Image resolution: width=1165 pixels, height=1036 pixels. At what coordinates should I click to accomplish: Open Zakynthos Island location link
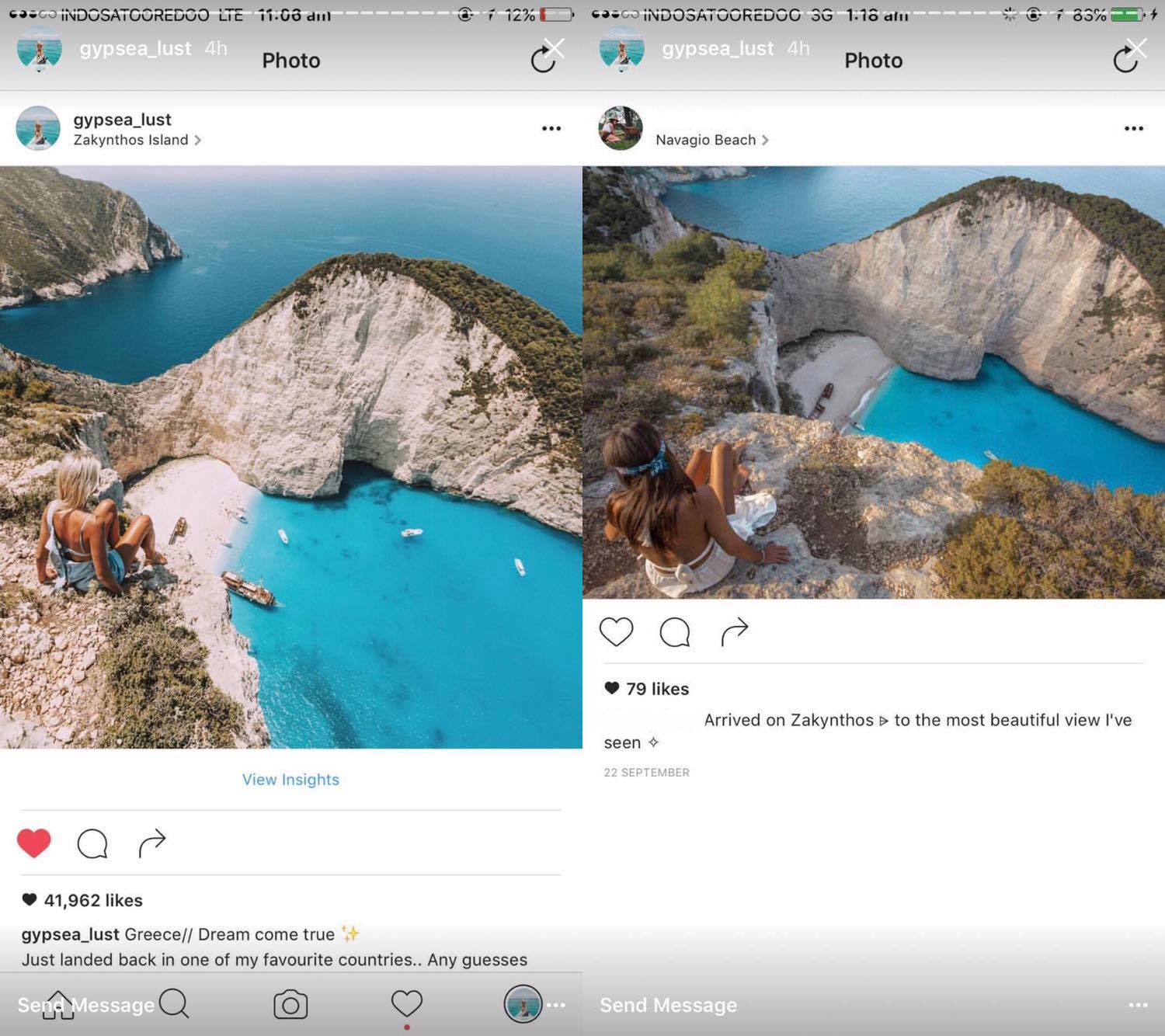[137, 140]
